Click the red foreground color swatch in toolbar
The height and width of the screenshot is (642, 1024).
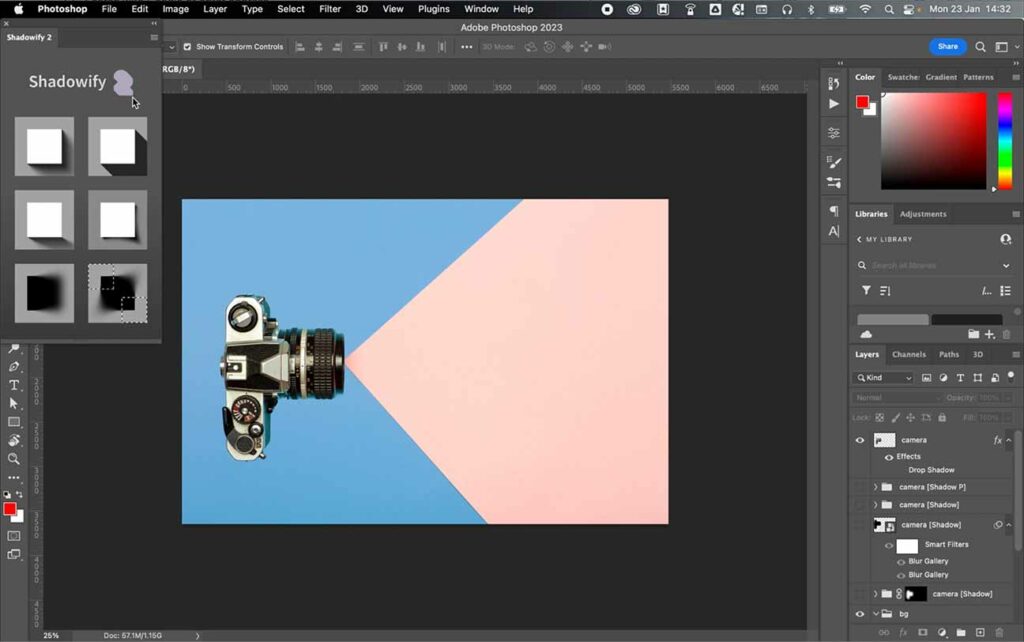9,509
